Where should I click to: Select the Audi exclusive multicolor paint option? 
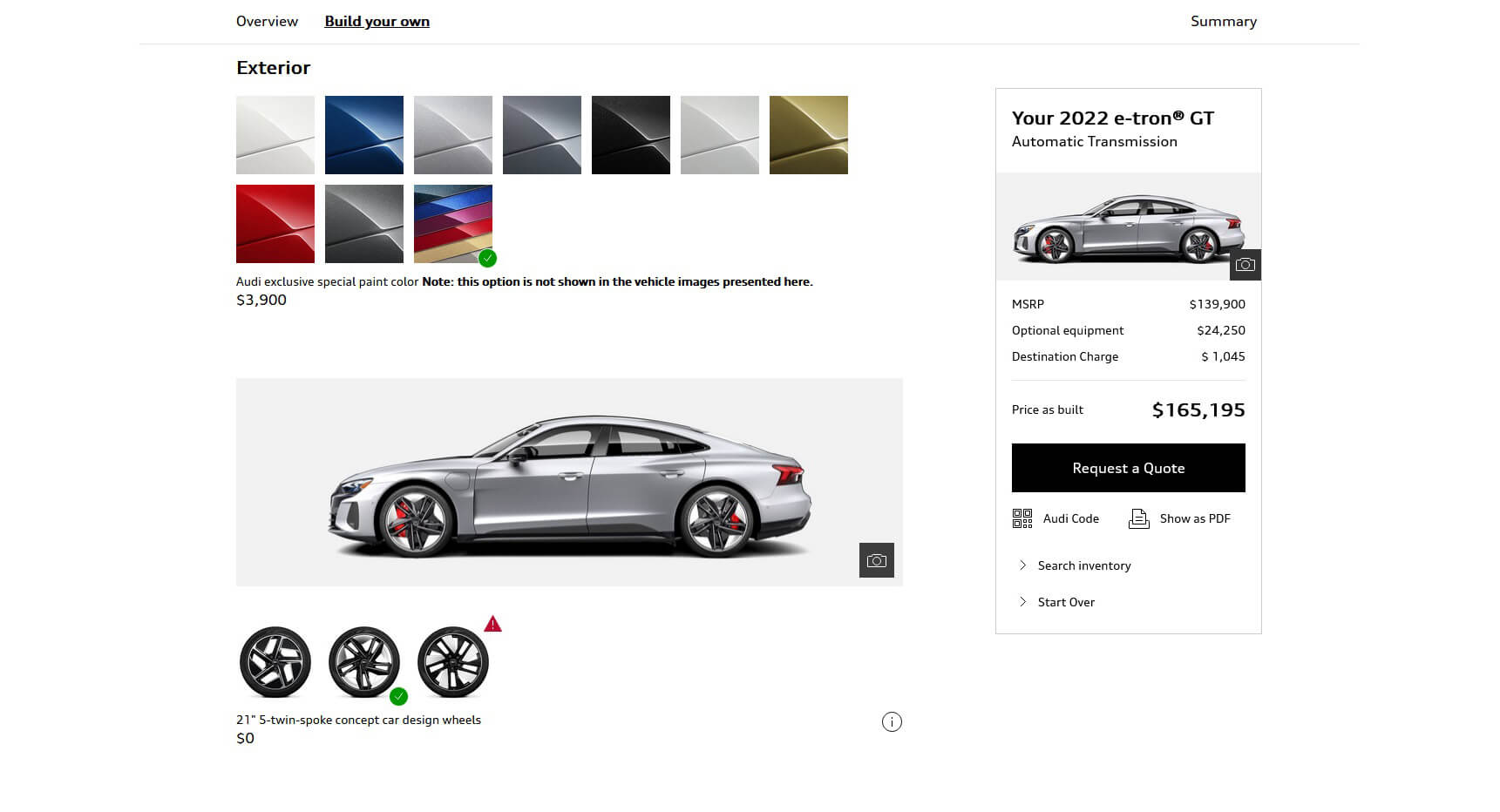click(x=453, y=223)
